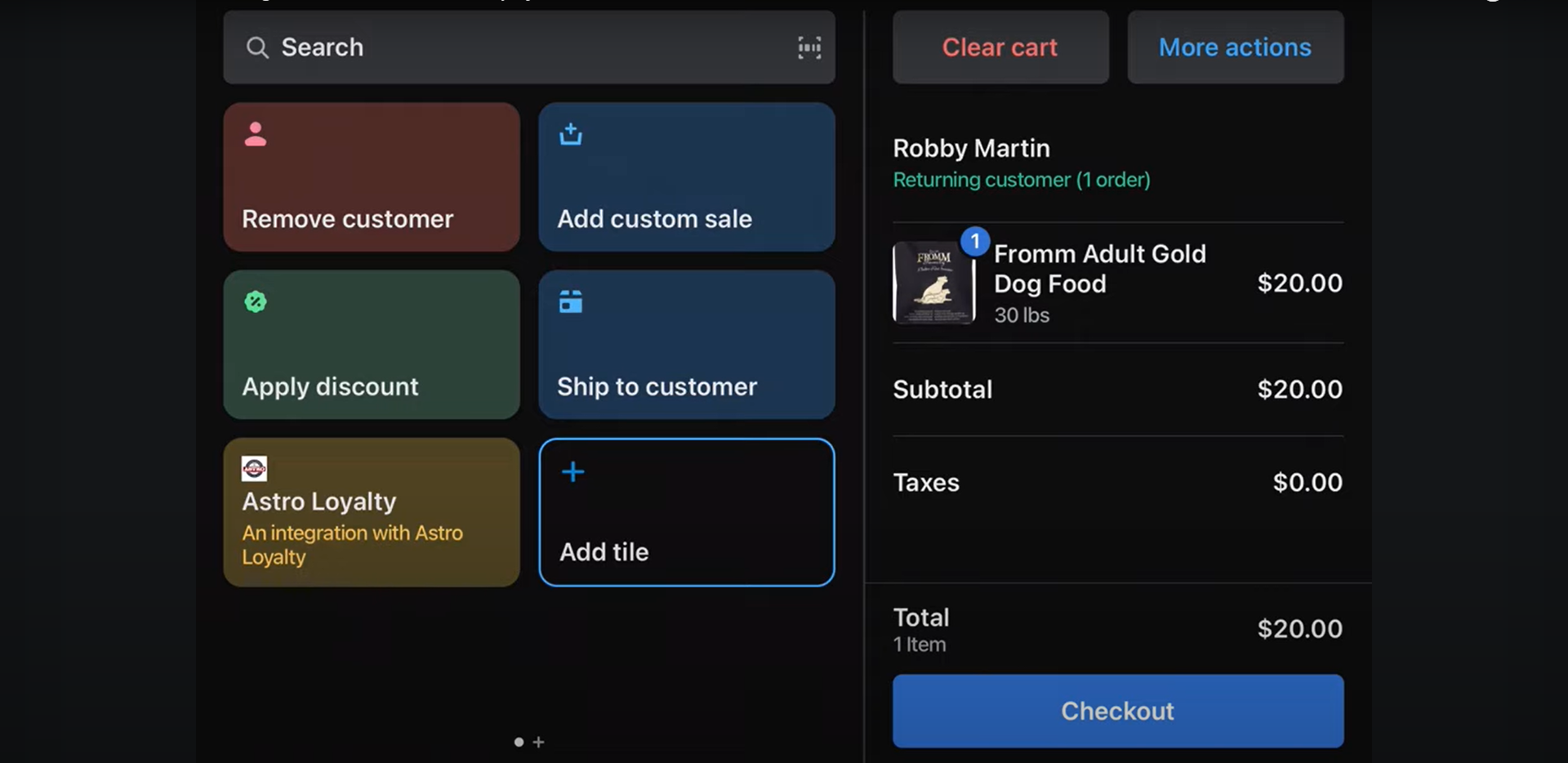Open the More actions menu
This screenshot has height=763, width=1568.
point(1235,47)
